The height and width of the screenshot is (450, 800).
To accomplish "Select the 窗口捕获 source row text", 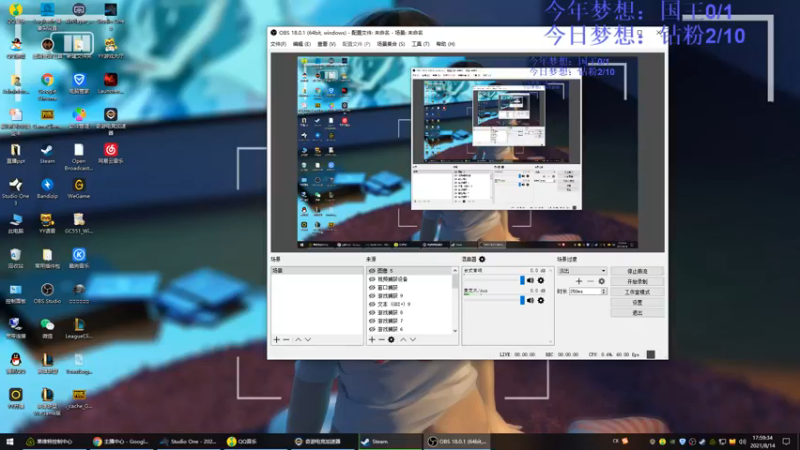I will click(387, 288).
